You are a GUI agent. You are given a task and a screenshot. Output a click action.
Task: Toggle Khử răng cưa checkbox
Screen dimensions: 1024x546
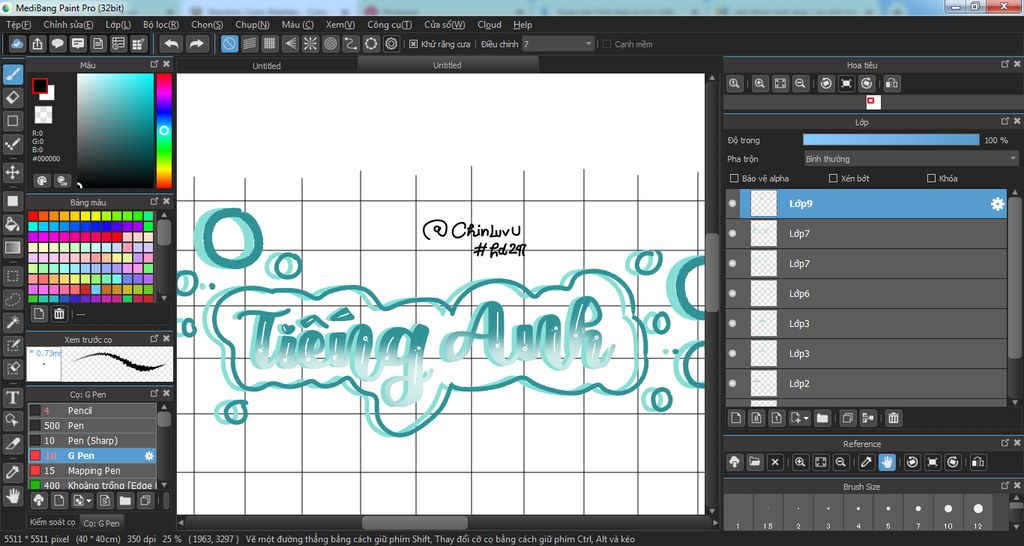point(413,44)
